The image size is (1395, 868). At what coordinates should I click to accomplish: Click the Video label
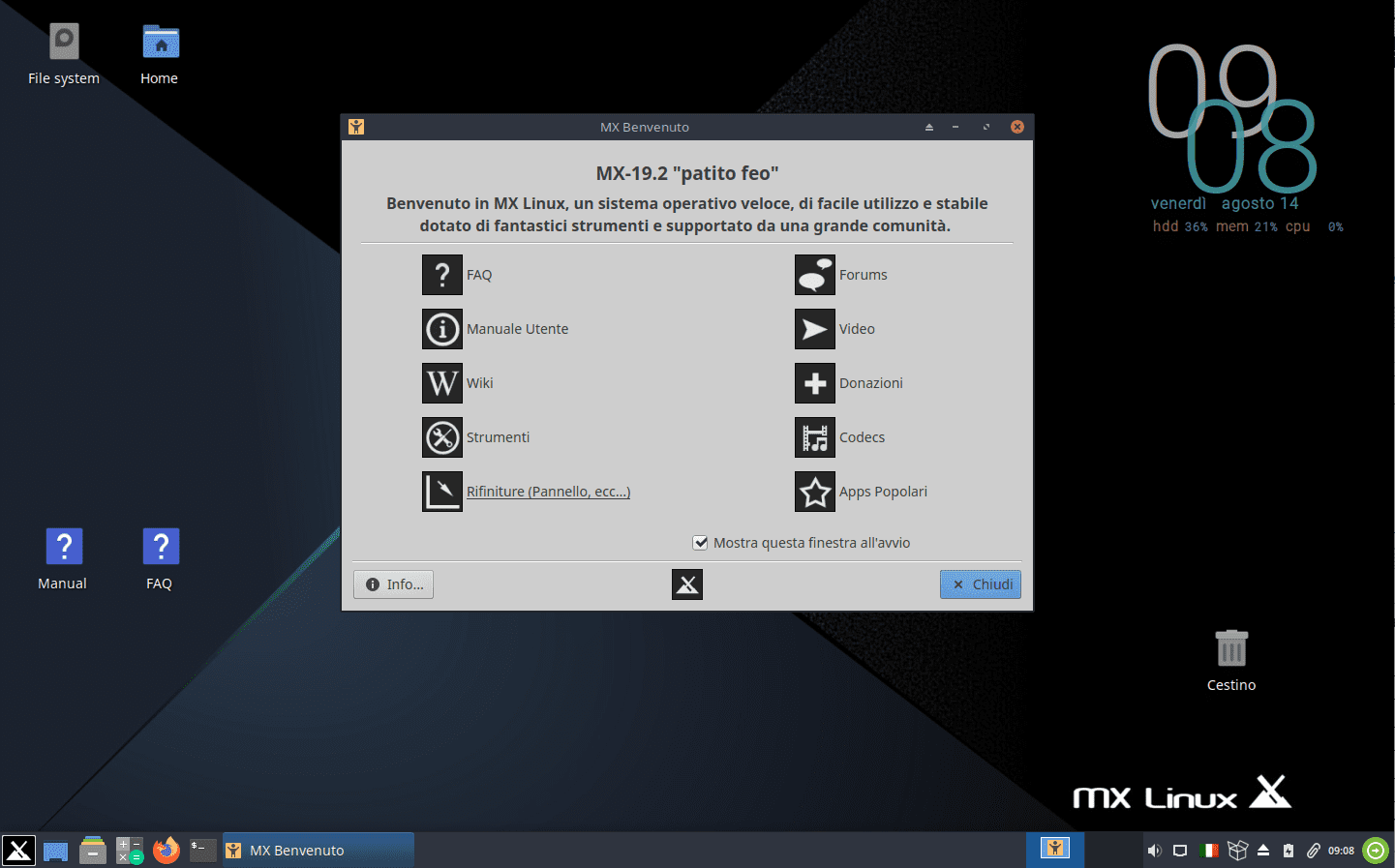coord(857,329)
